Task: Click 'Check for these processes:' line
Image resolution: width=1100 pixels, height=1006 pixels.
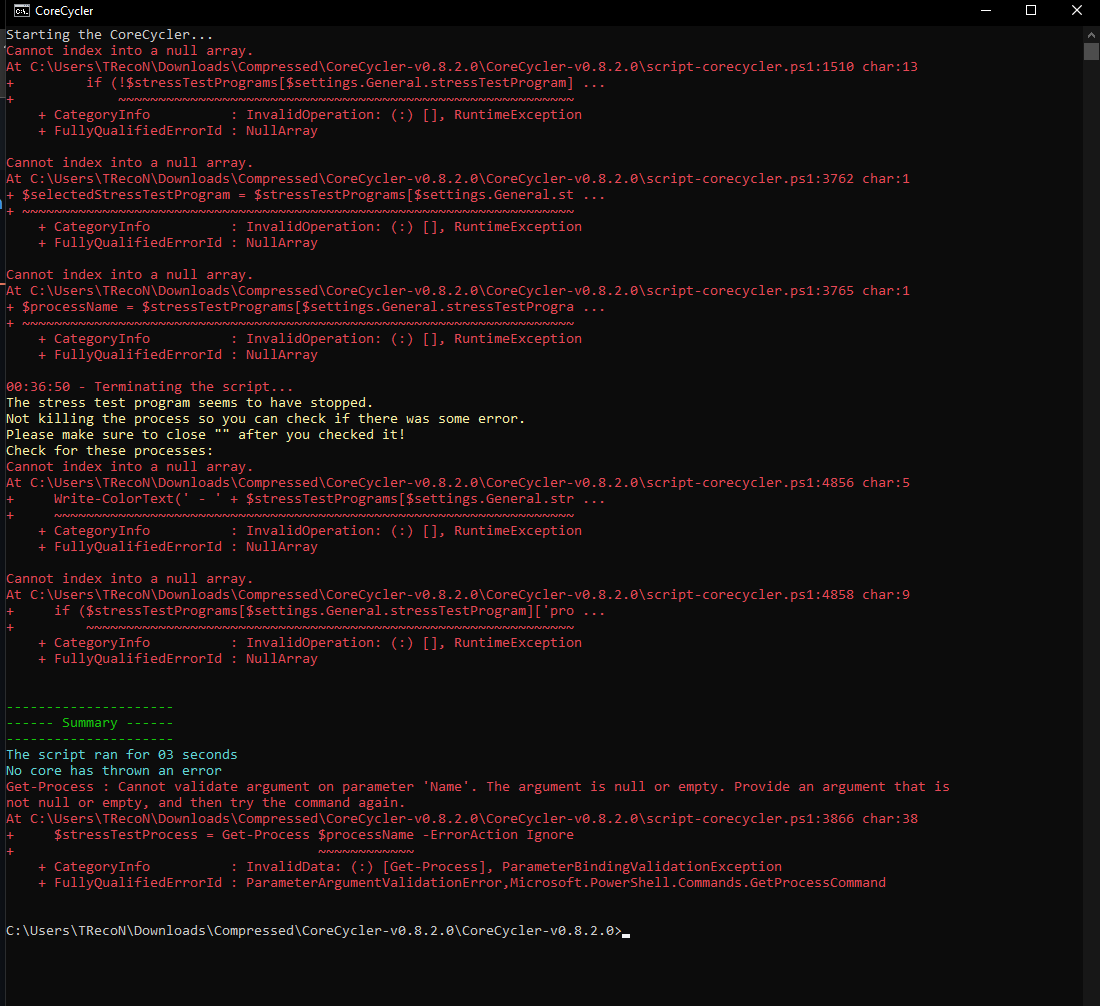Action: coord(109,451)
